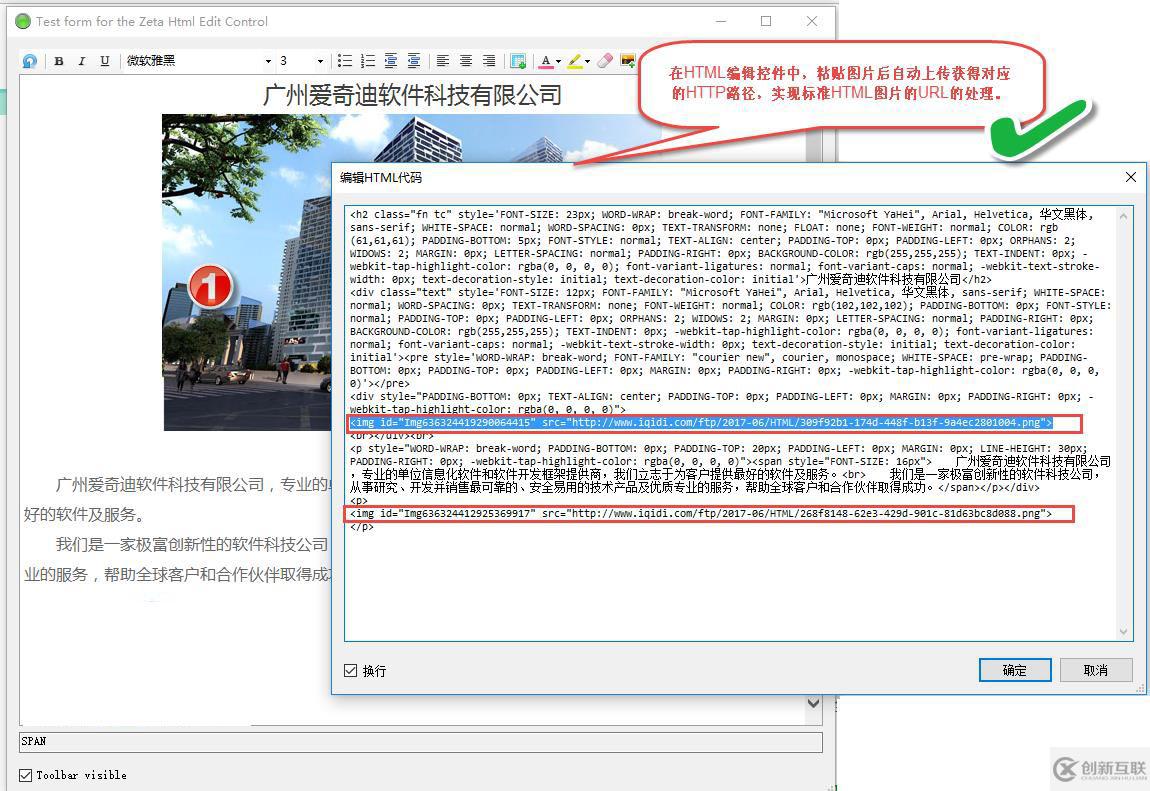Toggle the Toolbar visible checkbox

point(24,774)
